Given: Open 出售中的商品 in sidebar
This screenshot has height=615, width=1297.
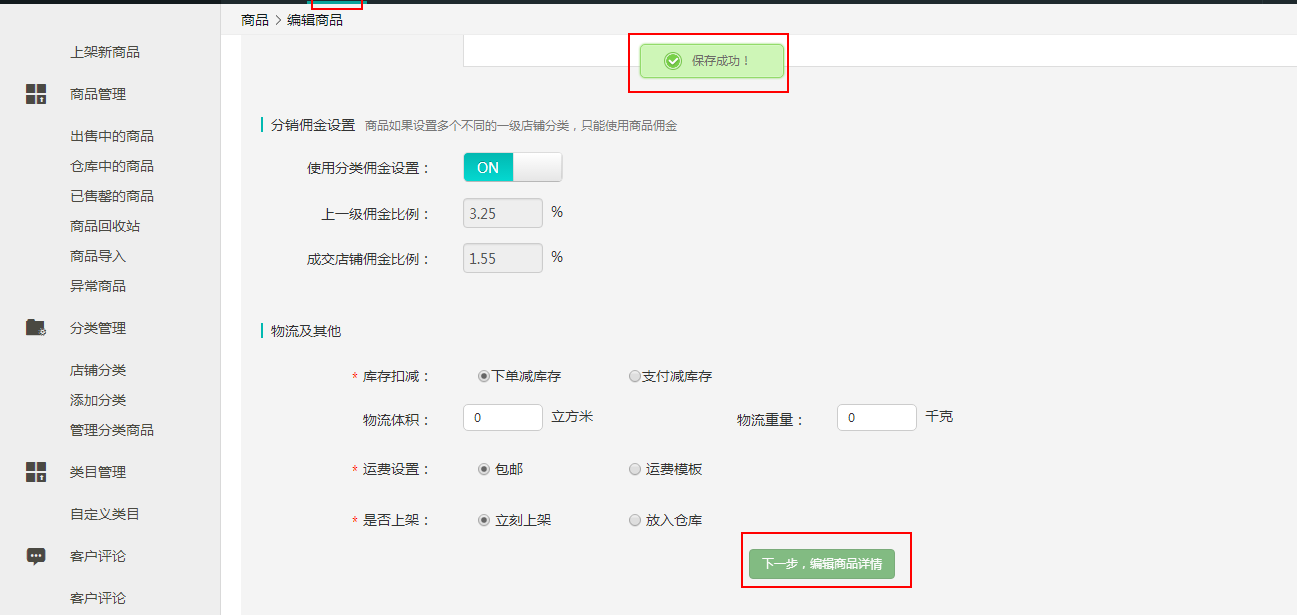Looking at the screenshot, I should 112,136.
